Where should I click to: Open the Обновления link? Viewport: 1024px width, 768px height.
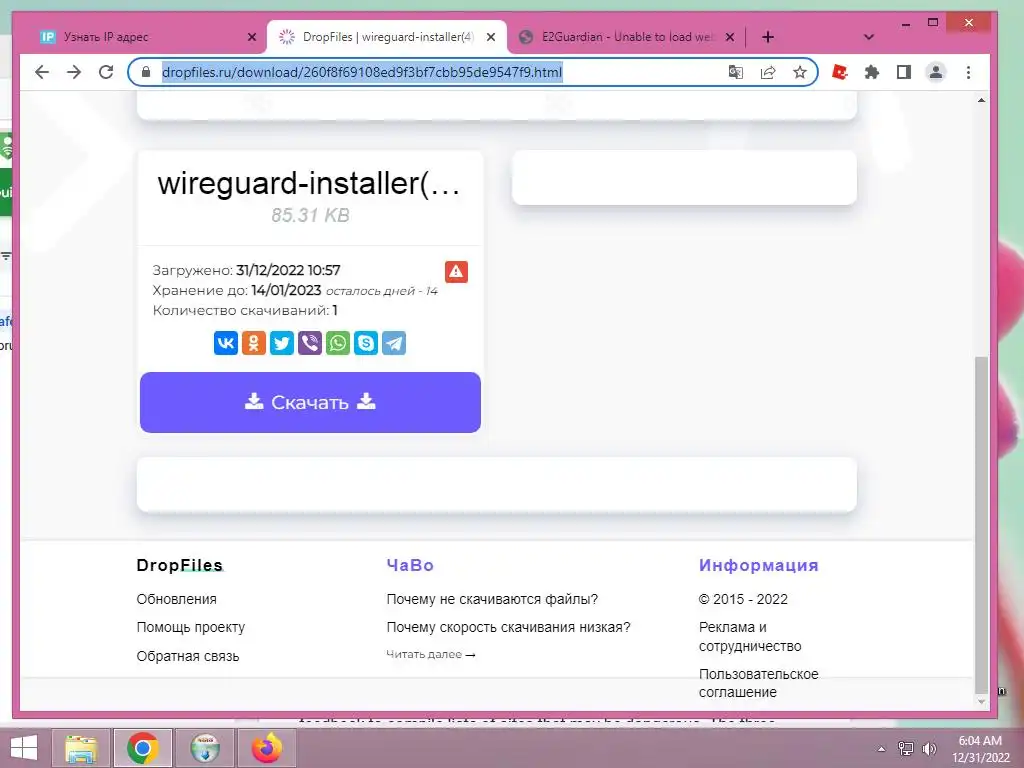(x=176, y=599)
